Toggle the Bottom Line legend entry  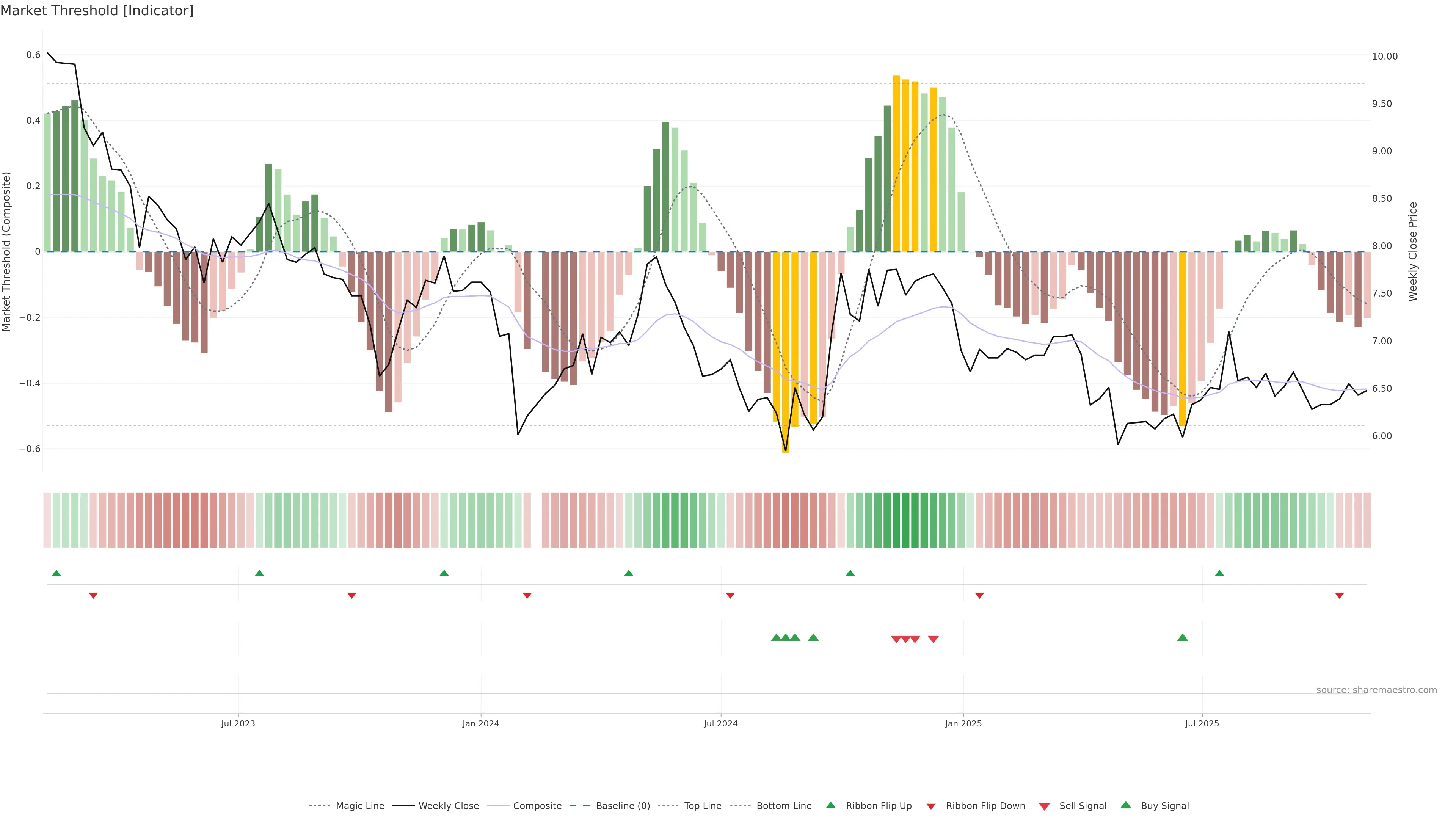click(x=783, y=806)
